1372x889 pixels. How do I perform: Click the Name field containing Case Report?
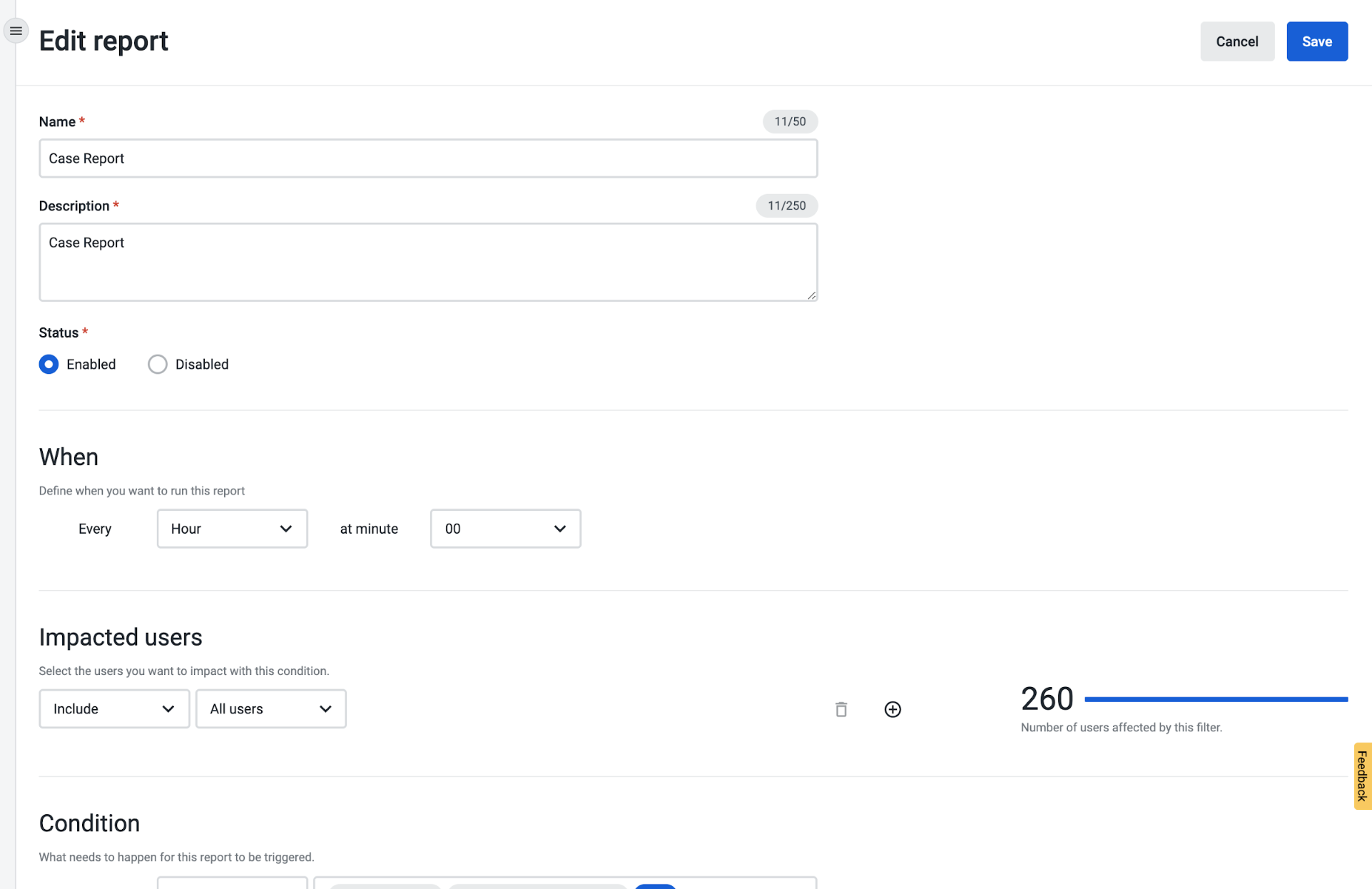click(x=428, y=158)
